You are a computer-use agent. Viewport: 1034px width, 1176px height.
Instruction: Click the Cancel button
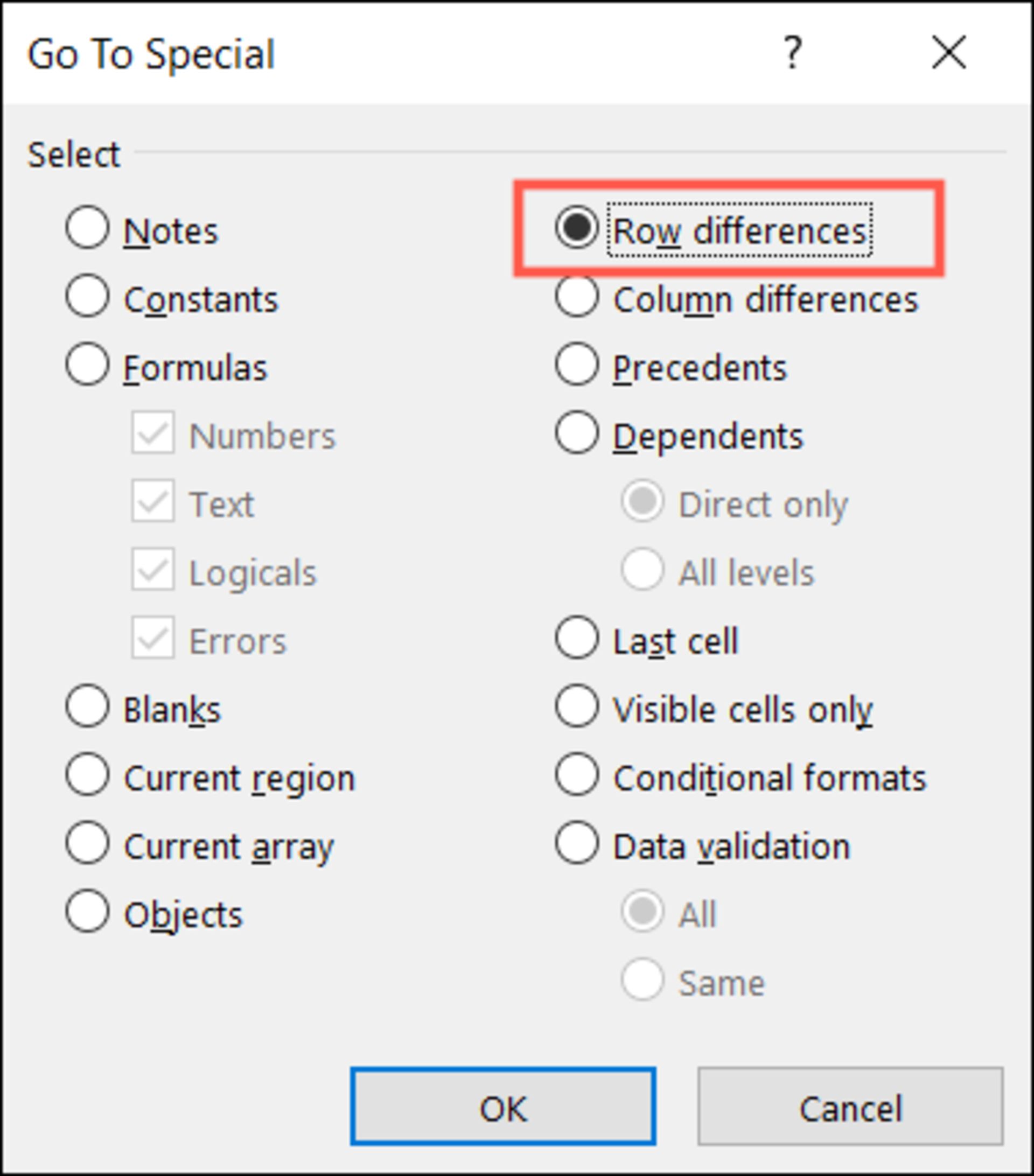(850, 1107)
